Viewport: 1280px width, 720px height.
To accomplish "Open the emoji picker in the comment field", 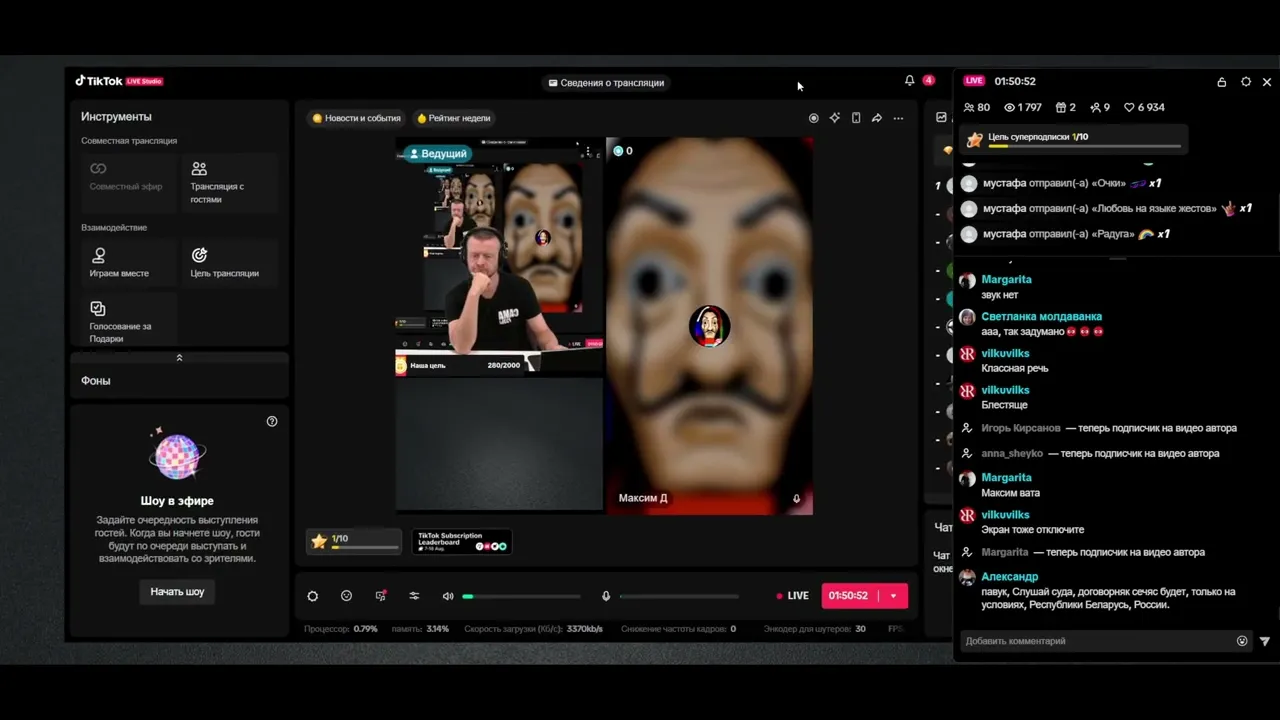I will coord(1242,641).
